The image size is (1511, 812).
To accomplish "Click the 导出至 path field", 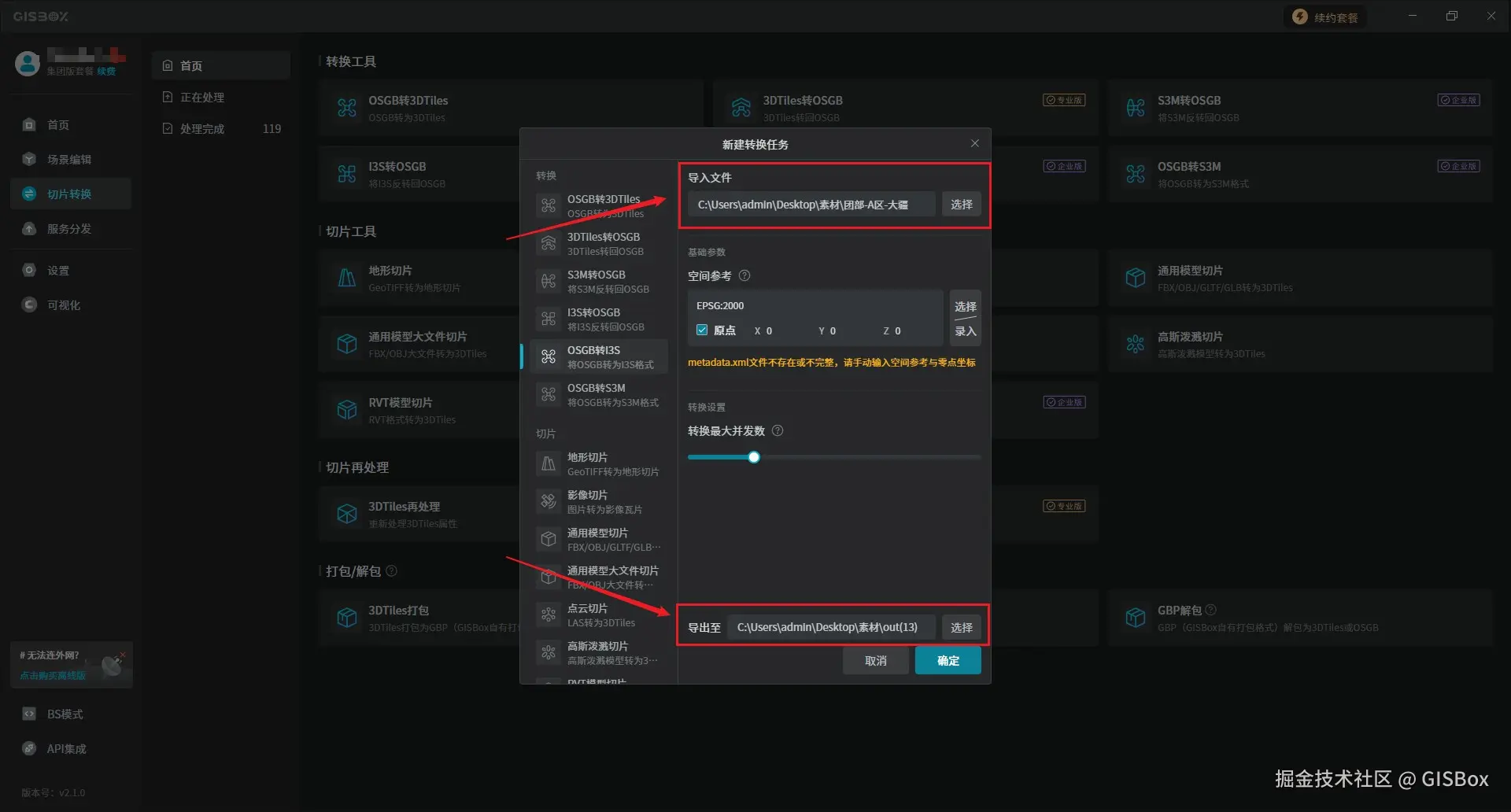I will tap(832, 627).
